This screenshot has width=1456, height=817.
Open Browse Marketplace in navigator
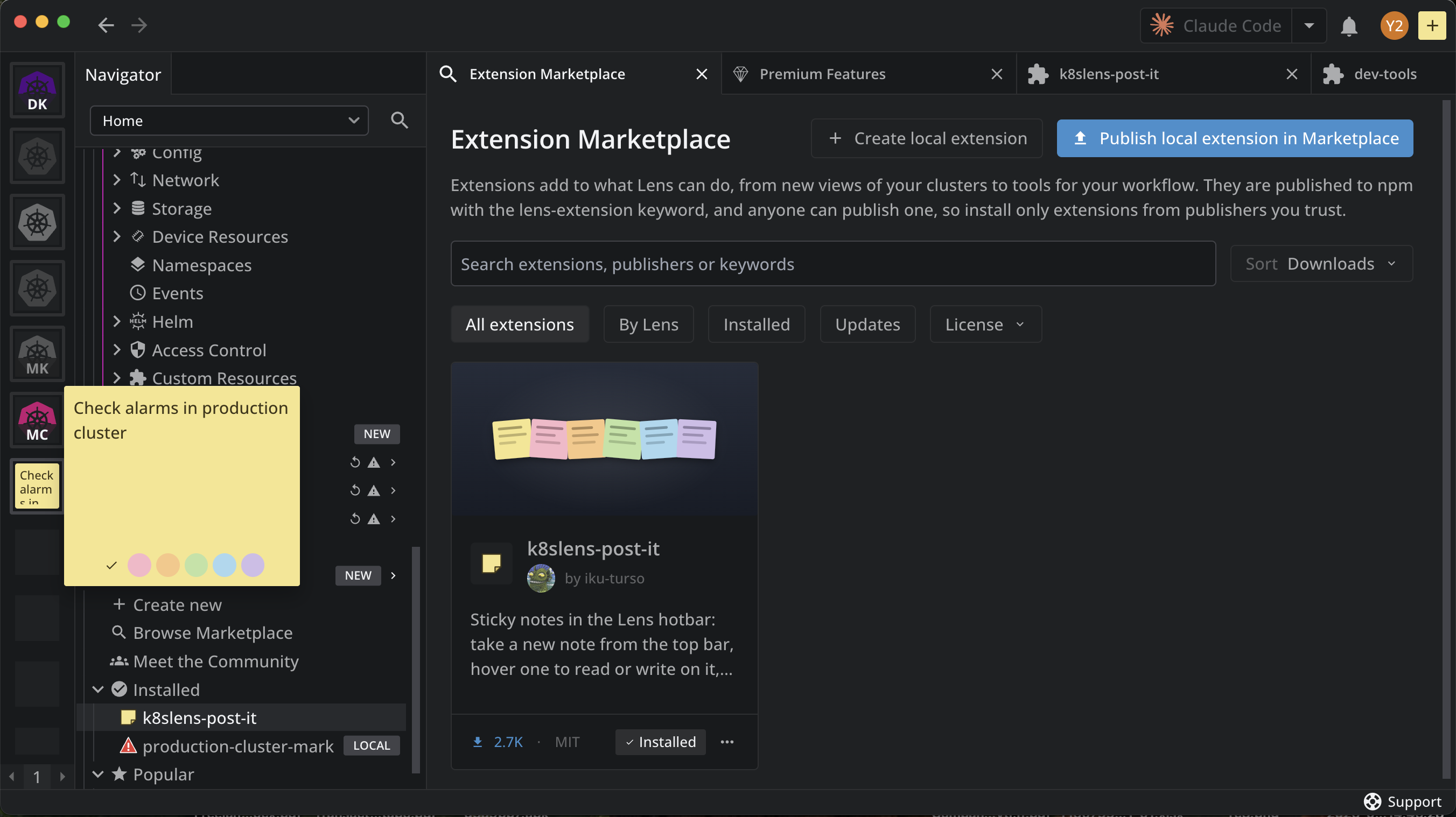click(213, 633)
